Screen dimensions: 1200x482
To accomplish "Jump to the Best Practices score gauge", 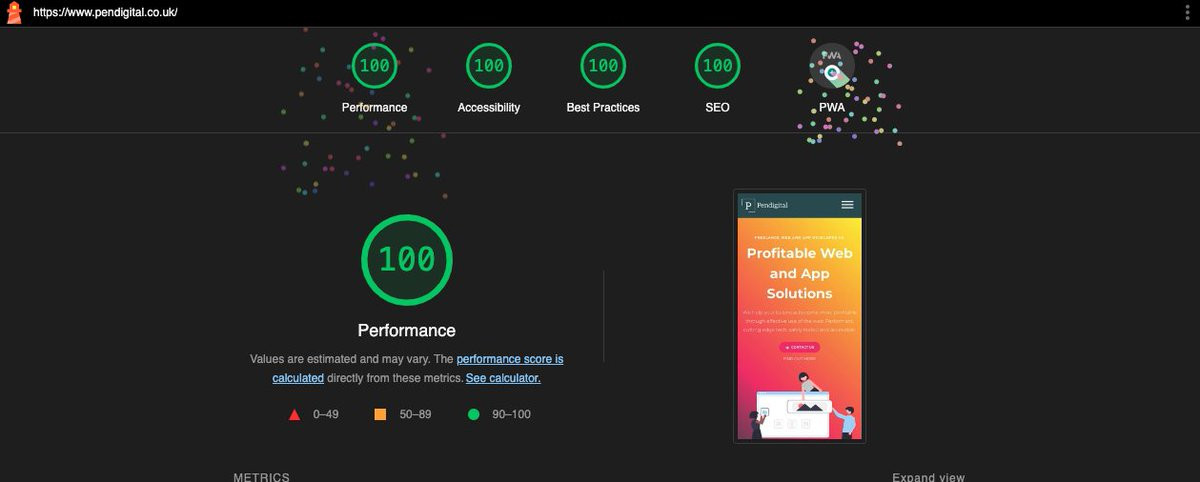I will point(603,79).
